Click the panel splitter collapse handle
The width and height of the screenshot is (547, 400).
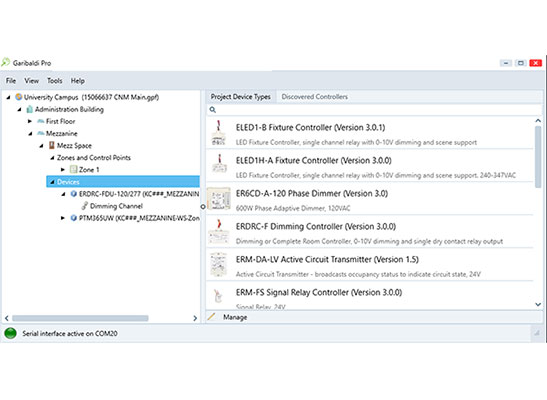point(203,206)
